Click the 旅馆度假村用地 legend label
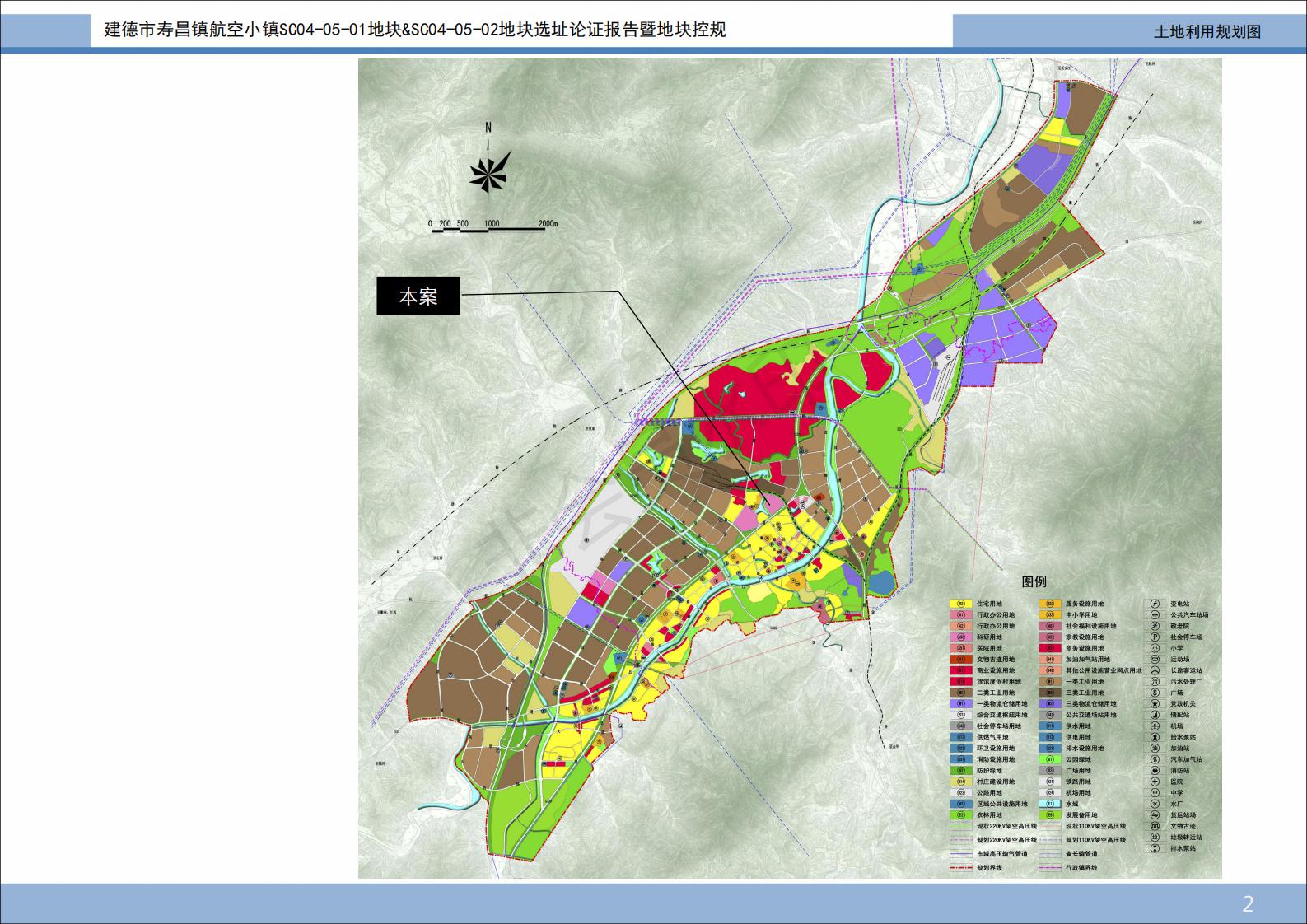This screenshot has width=1307, height=924. coord(999,682)
